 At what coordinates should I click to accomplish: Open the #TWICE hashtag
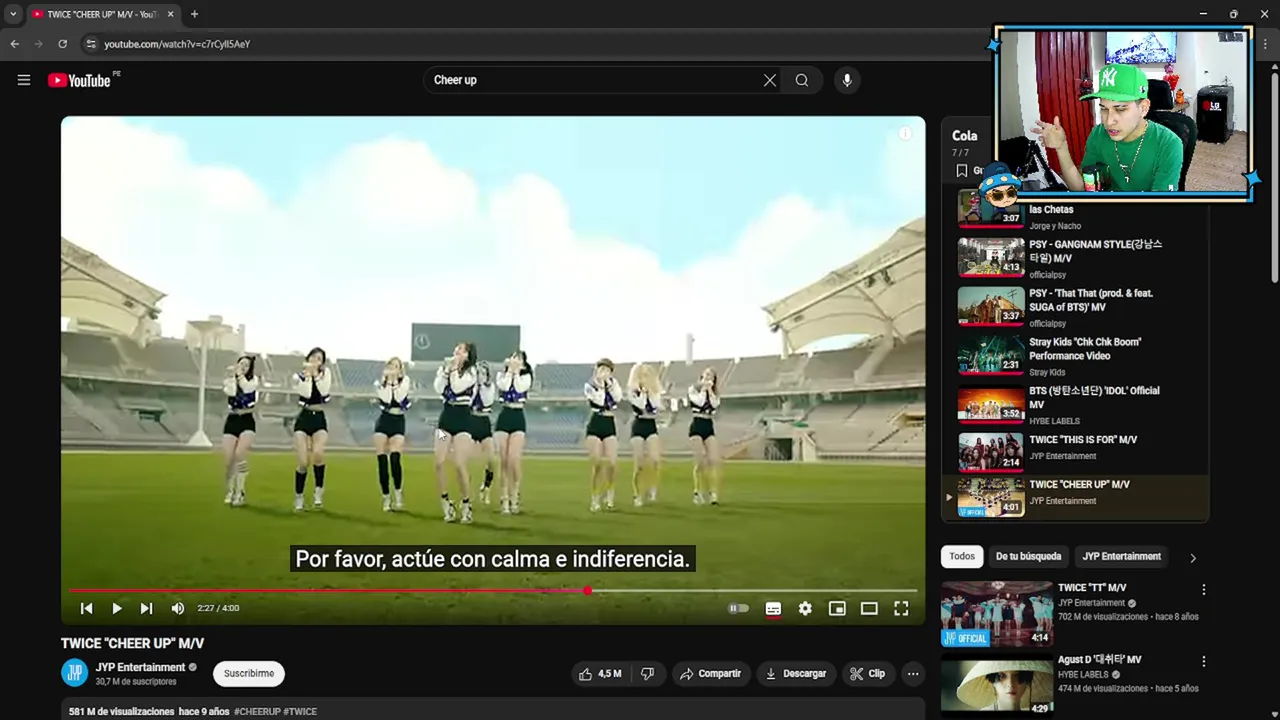[300, 712]
